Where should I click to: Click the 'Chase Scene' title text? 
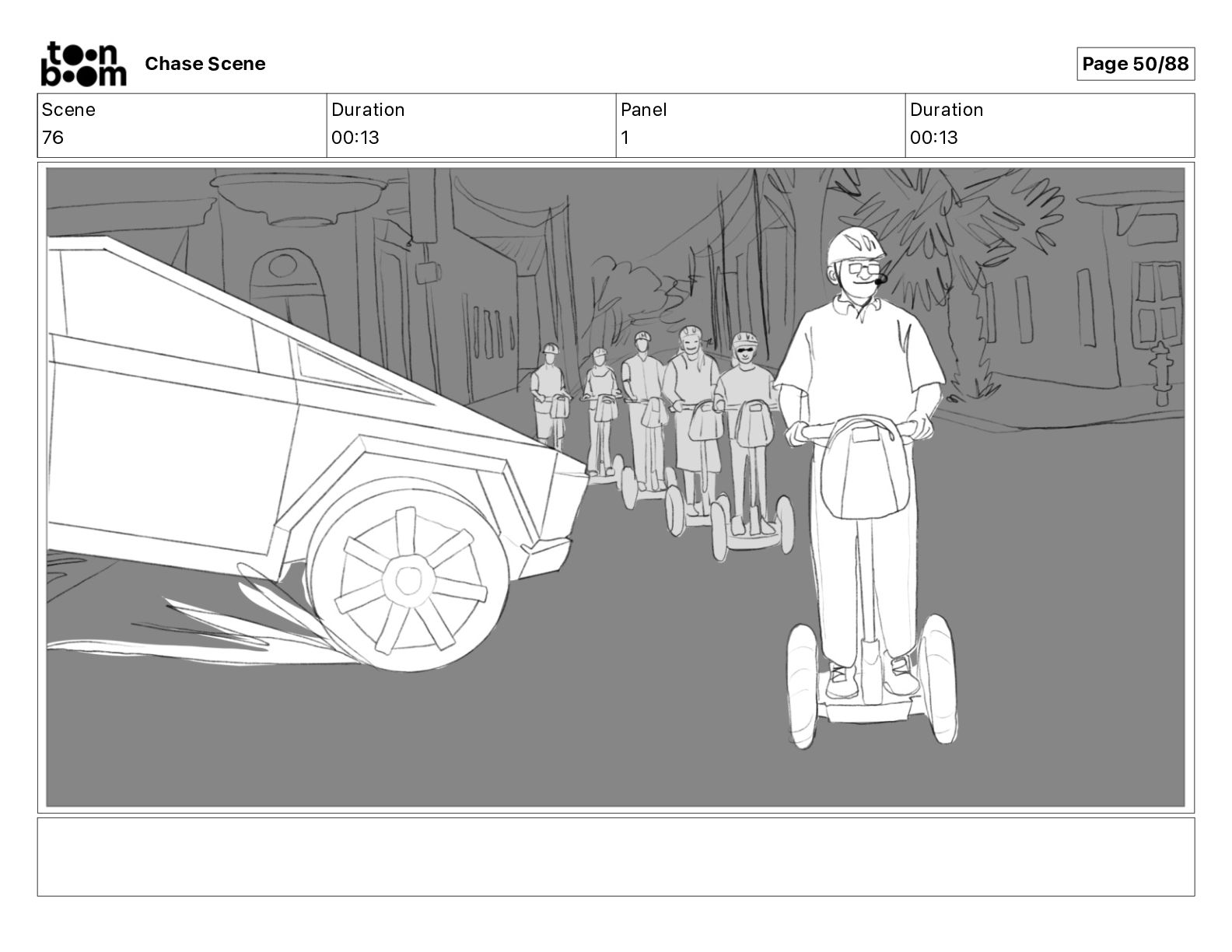pos(205,64)
